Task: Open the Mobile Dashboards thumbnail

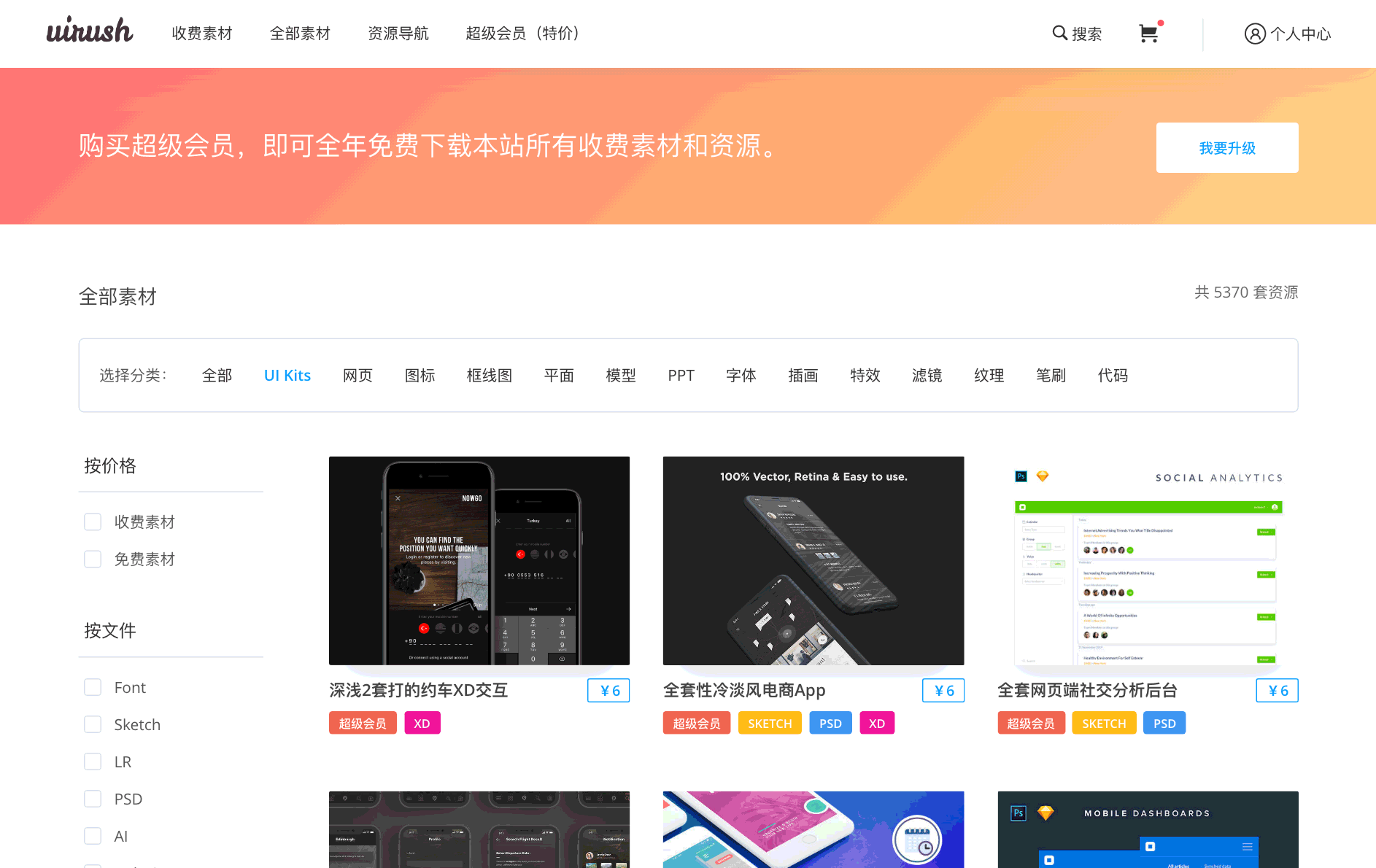Action: (1148, 829)
